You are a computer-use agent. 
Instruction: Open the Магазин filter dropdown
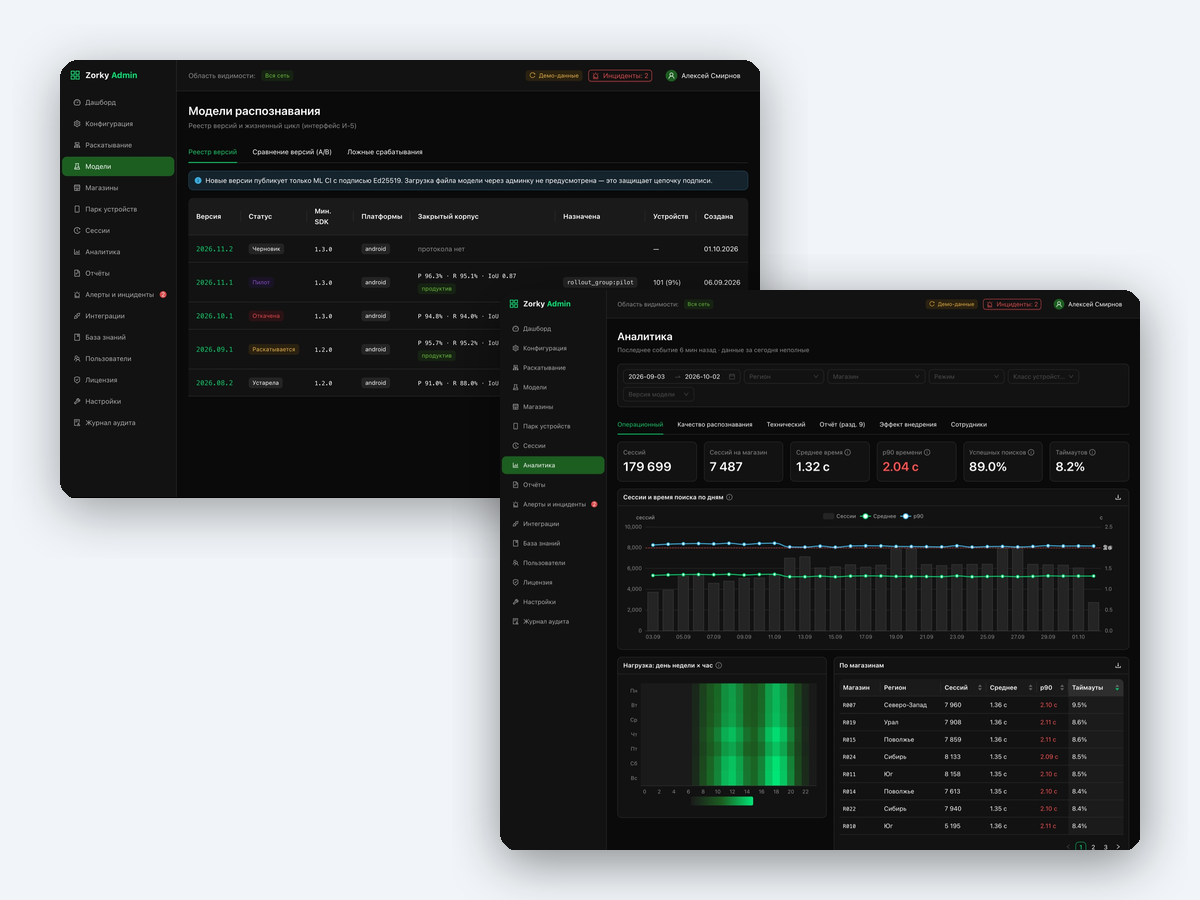876,377
